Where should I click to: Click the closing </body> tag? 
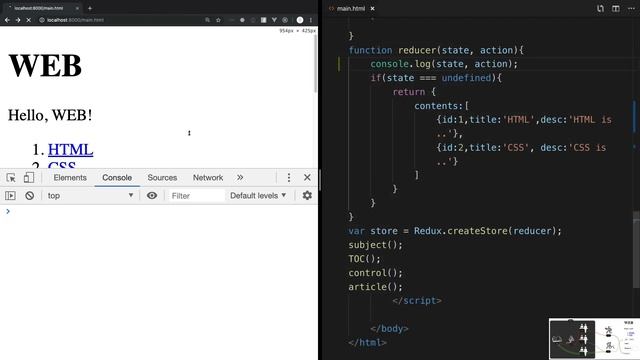[389, 328]
